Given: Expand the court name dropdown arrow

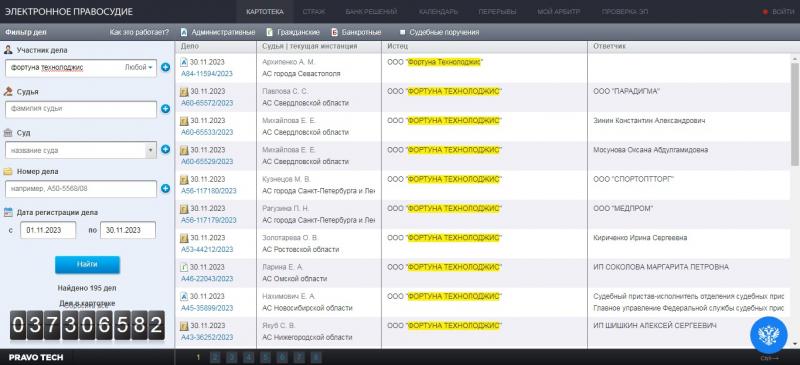Looking at the screenshot, I should [x=151, y=150].
